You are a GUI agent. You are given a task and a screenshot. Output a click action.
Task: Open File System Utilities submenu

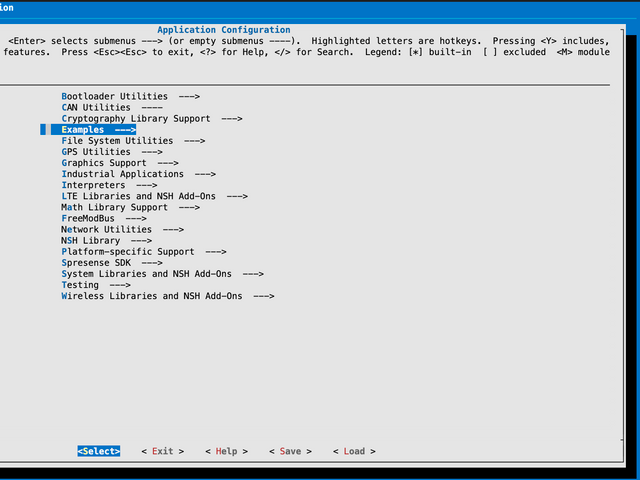click(x=133, y=141)
